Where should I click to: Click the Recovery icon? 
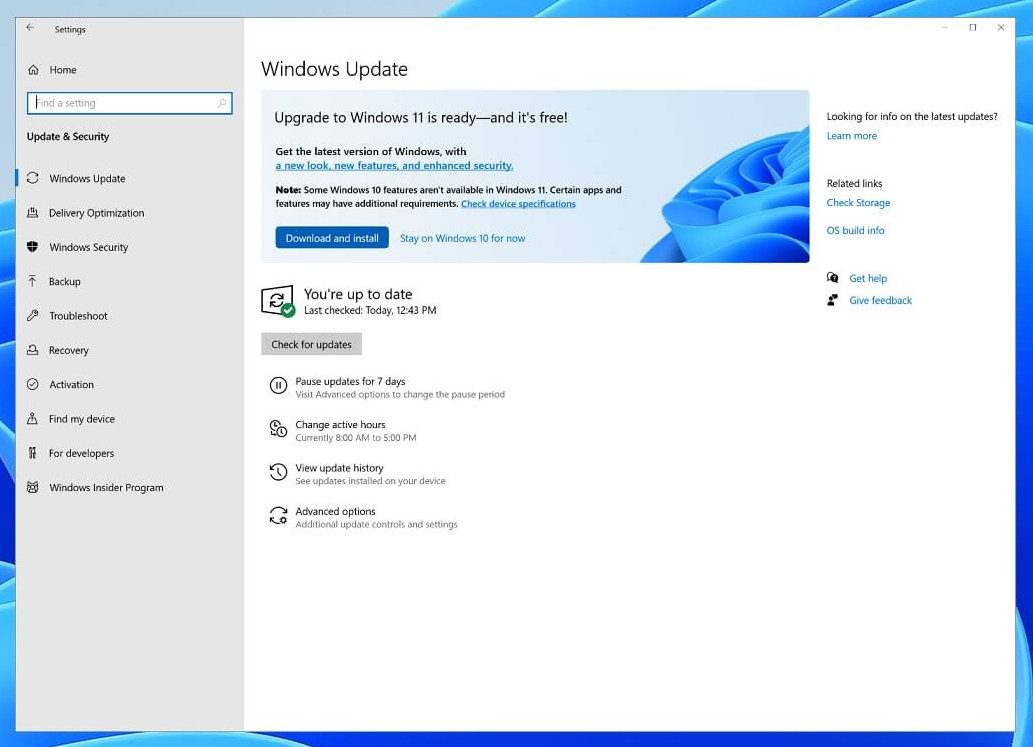click(32, 350)
